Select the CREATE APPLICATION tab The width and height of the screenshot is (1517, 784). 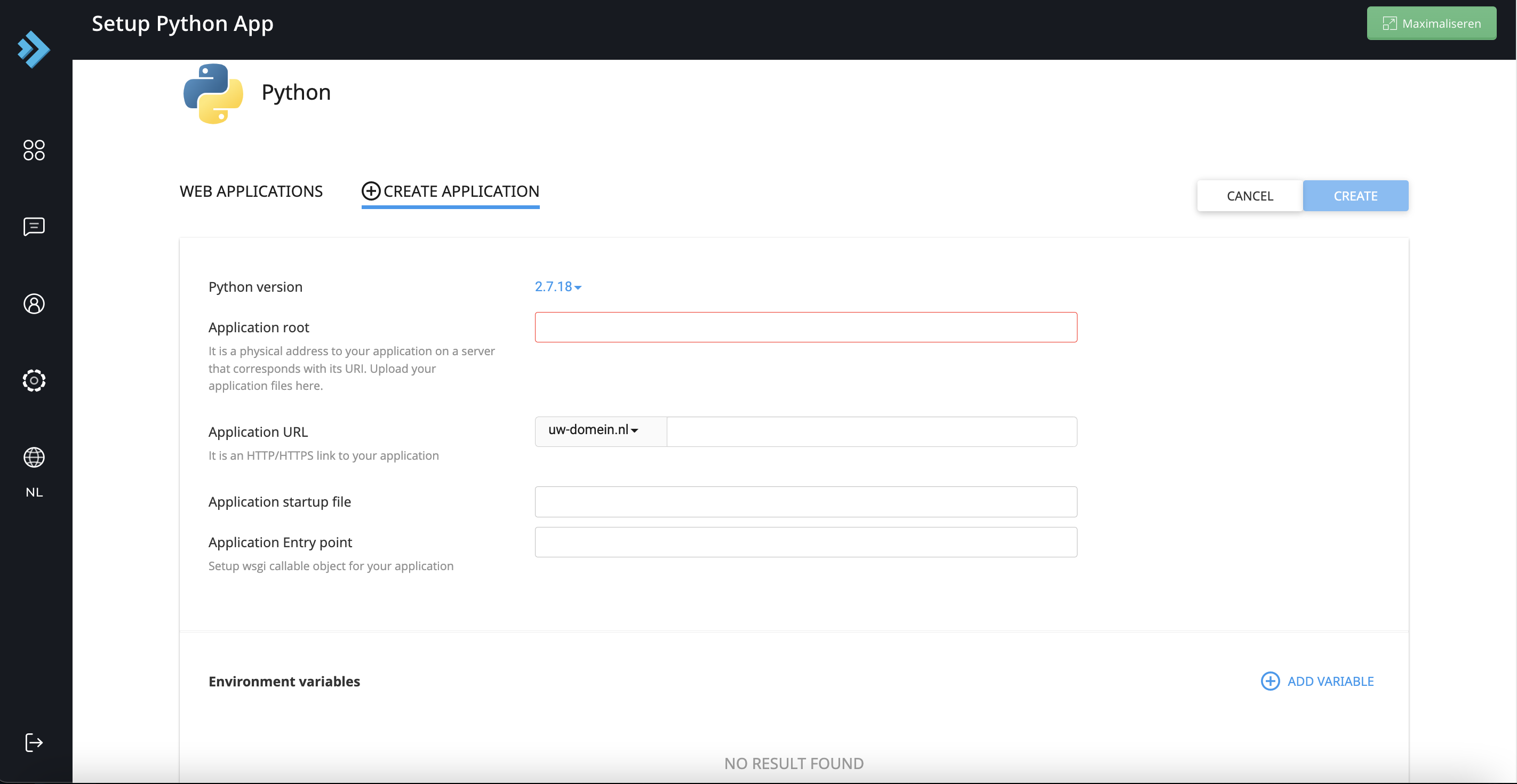[451, 191]
